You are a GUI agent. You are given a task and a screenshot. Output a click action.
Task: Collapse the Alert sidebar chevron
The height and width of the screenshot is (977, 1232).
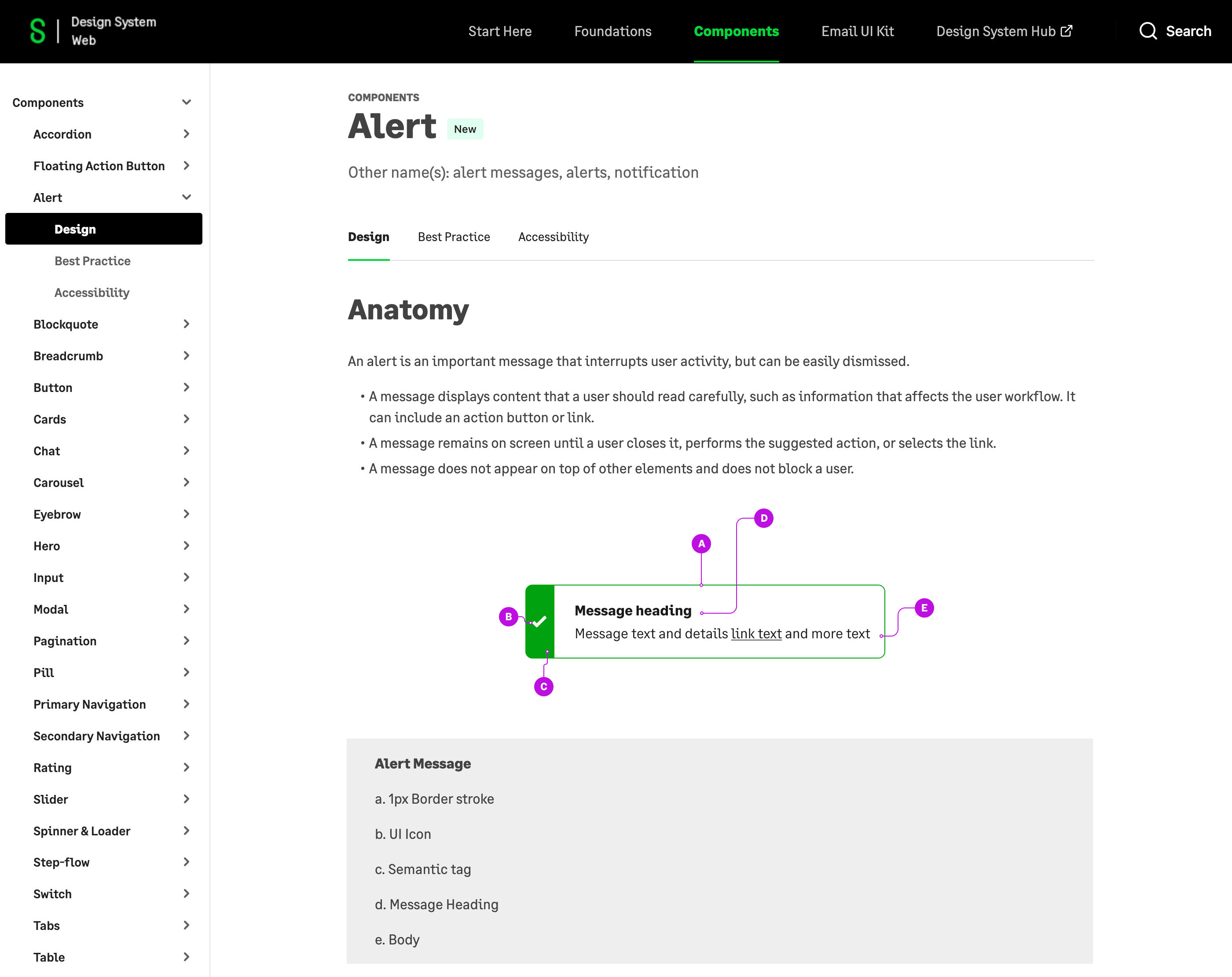[186, 197]
